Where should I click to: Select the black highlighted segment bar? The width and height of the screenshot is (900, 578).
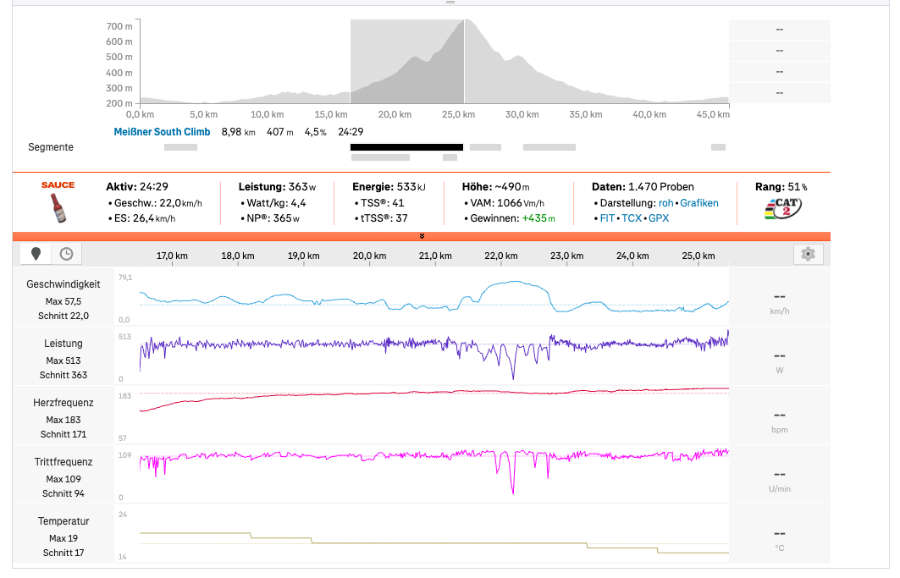point(406,147)
